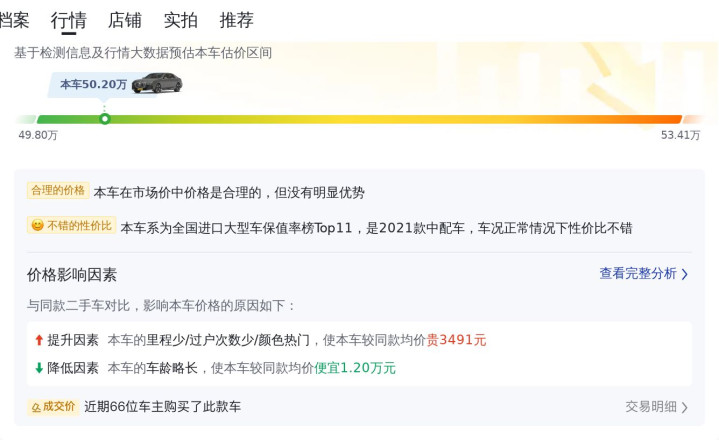The height and width of the screenshot is (440, 719).
Task: Click the 成交价 badge icon
Action: point(36,407)
